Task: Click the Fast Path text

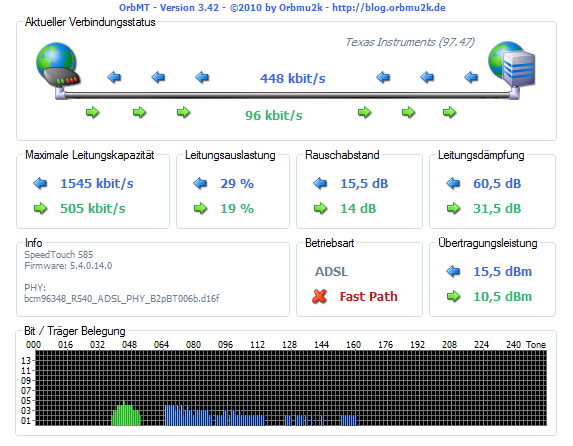Action: point(368,296)
